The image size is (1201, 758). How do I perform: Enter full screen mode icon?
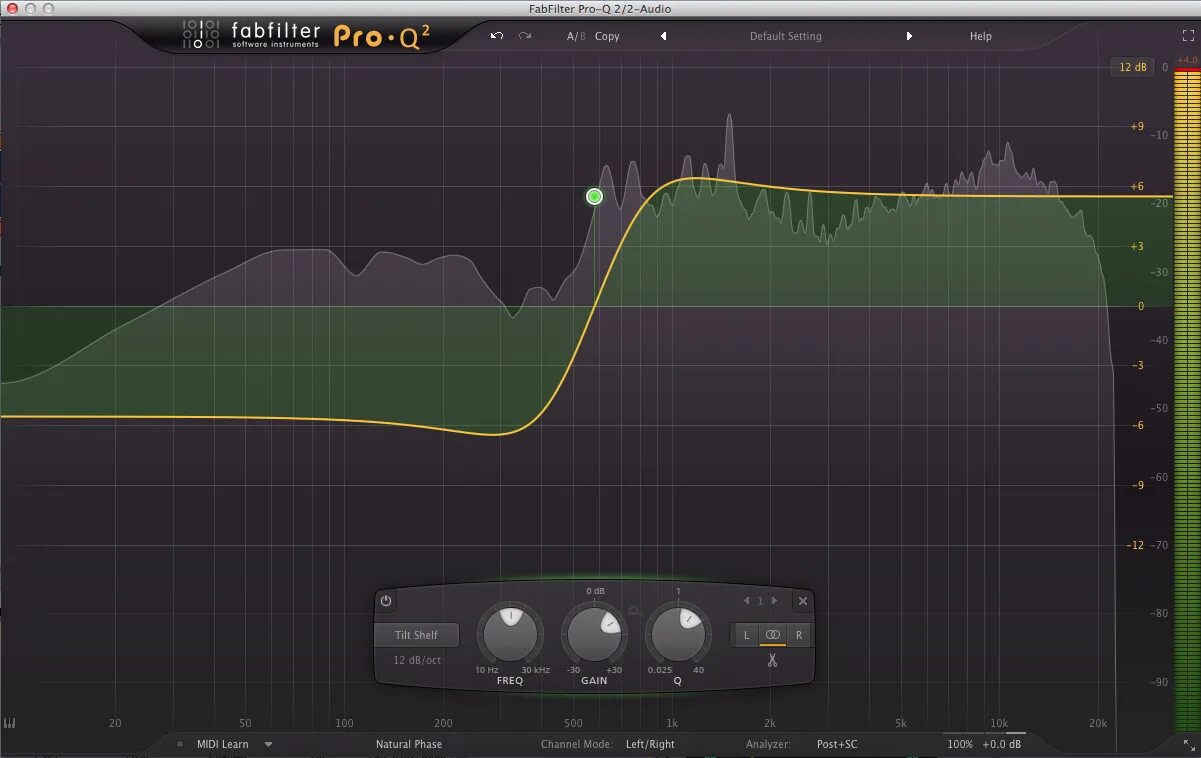1188,35
